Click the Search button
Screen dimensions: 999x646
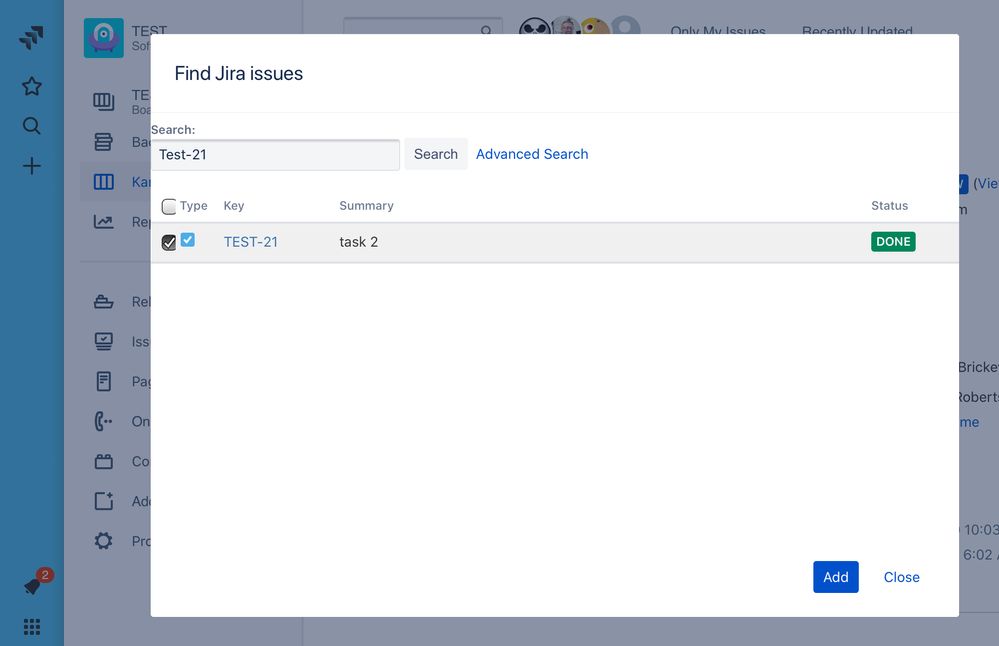tap(436, 154)
